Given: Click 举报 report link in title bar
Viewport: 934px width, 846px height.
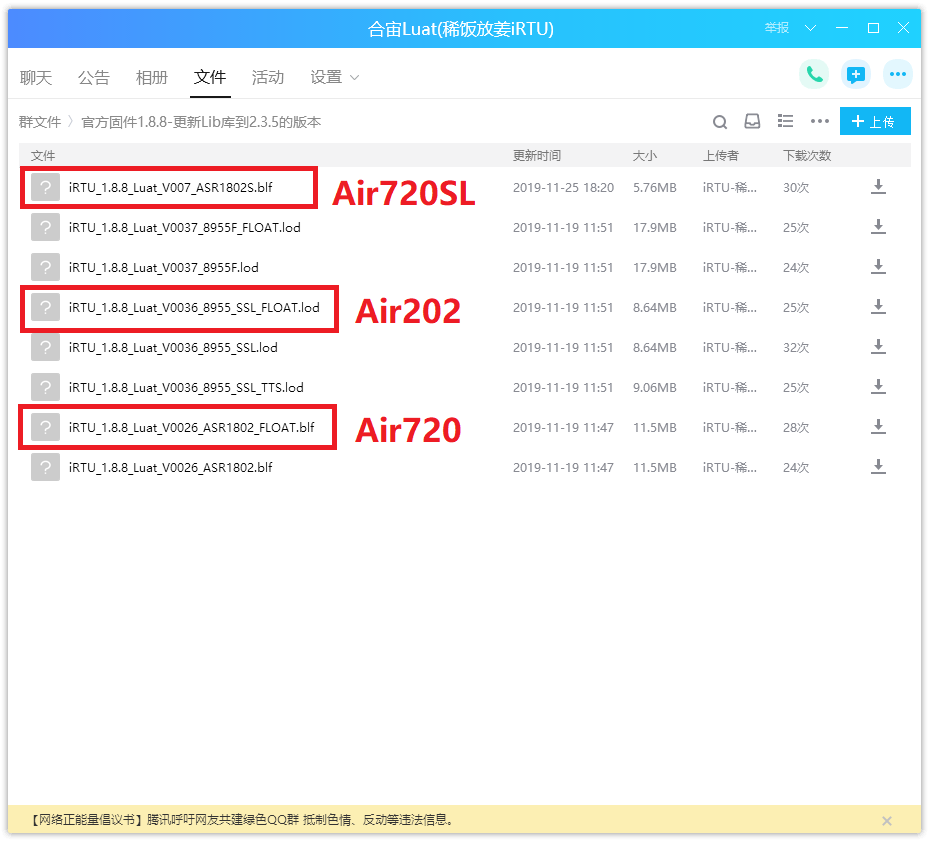Looking at the screenshot, I should click(x=777, y=28).
